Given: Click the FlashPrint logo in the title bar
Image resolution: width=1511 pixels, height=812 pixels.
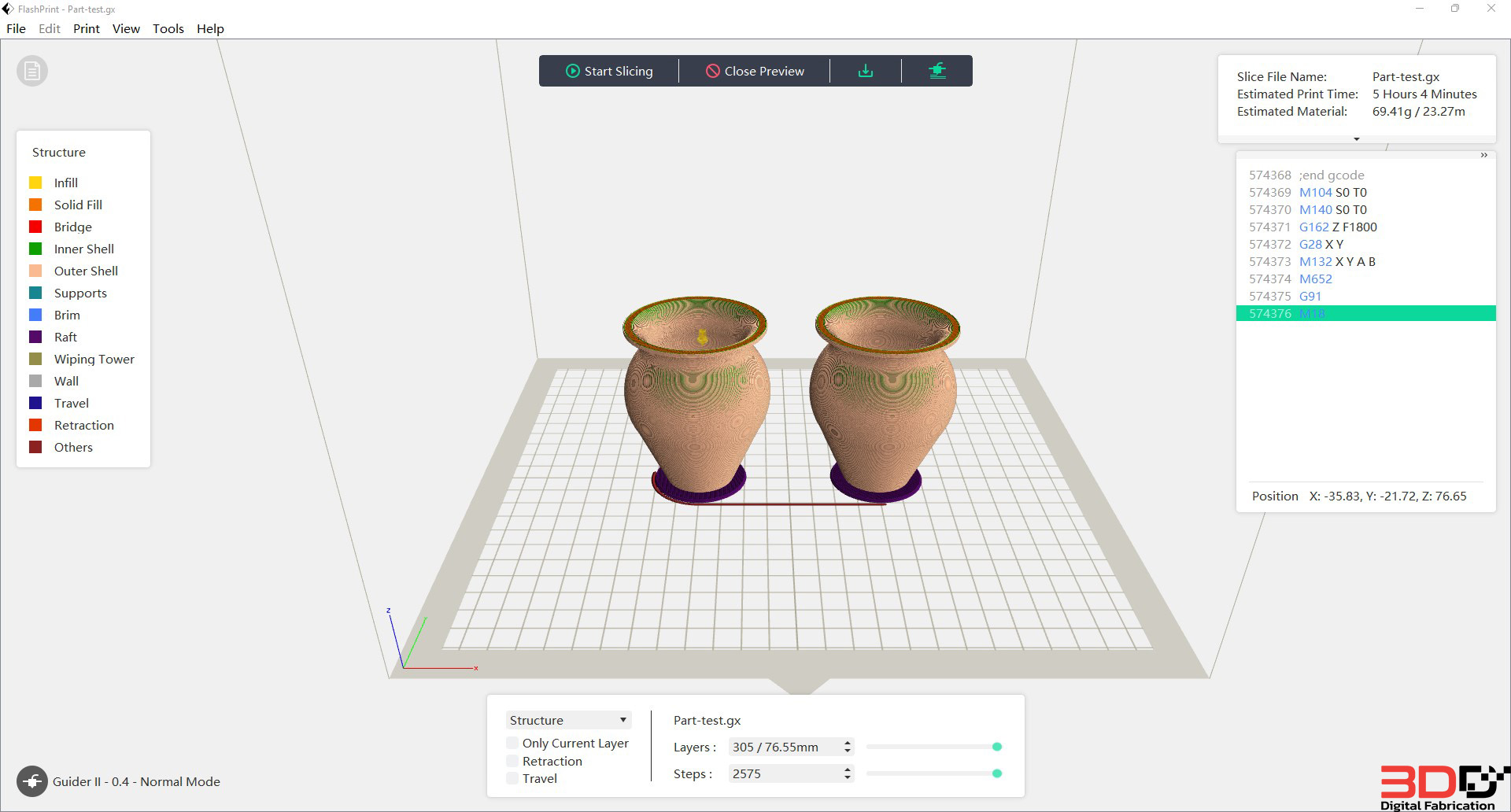Looking at the screenshot, I should coord(8,9).
